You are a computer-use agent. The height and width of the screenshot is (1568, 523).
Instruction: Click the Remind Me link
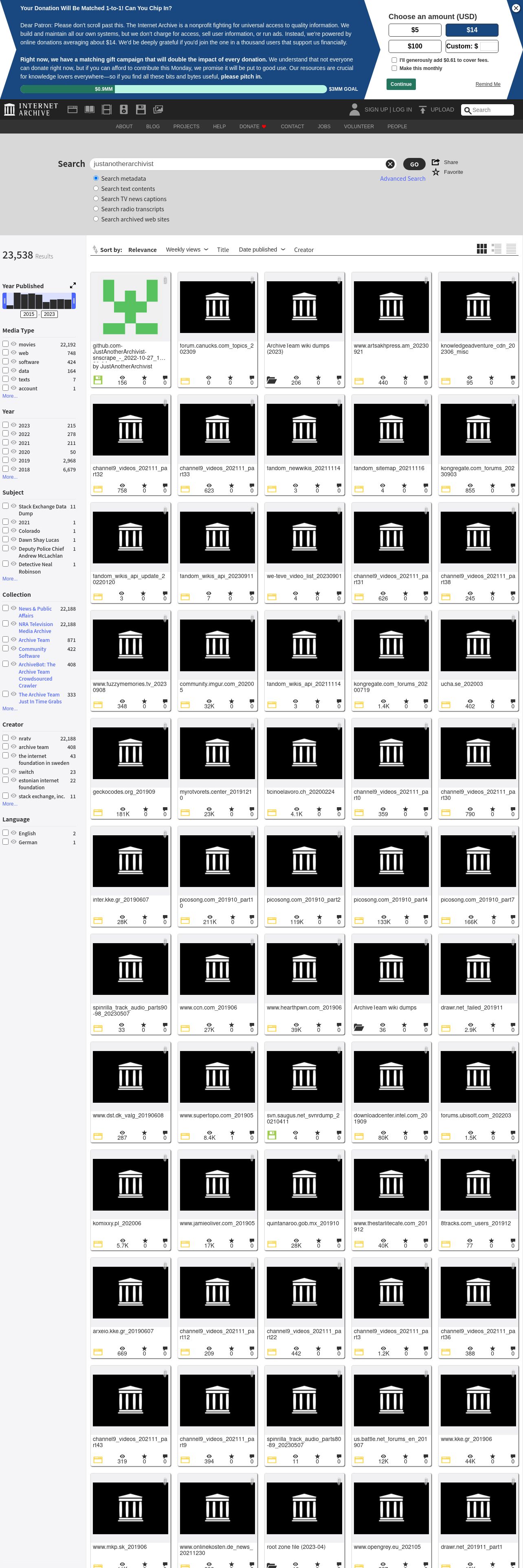(488, 84)
